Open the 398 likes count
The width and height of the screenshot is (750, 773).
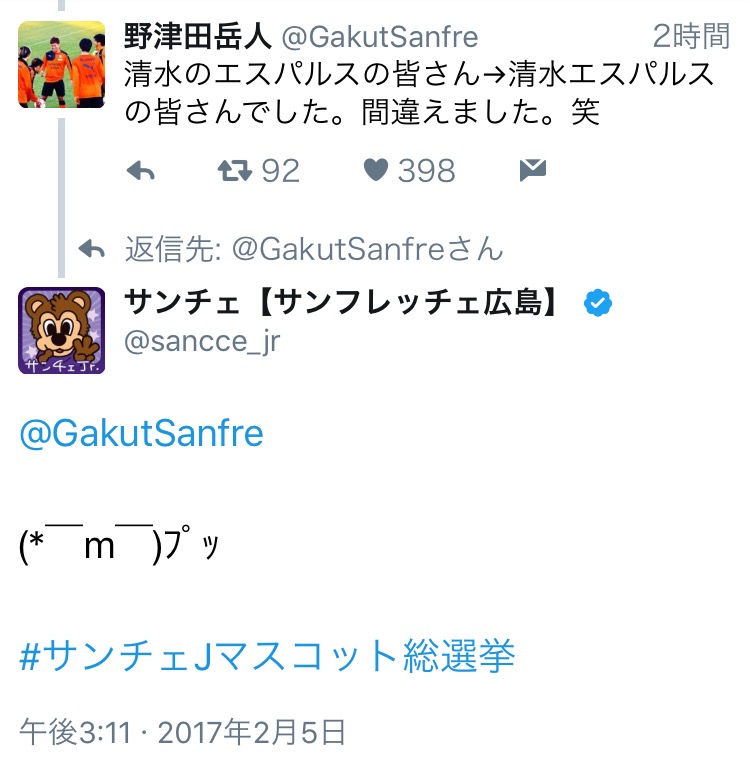(426, 171)
